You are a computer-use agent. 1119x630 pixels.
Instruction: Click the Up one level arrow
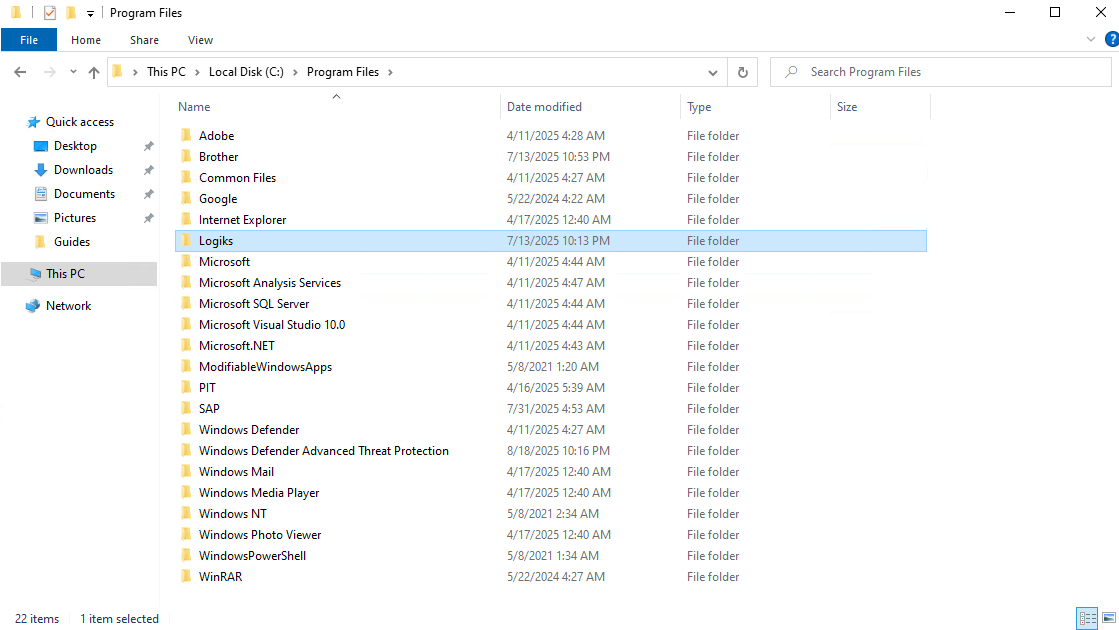pyautogui.click(x=94, y=72)
